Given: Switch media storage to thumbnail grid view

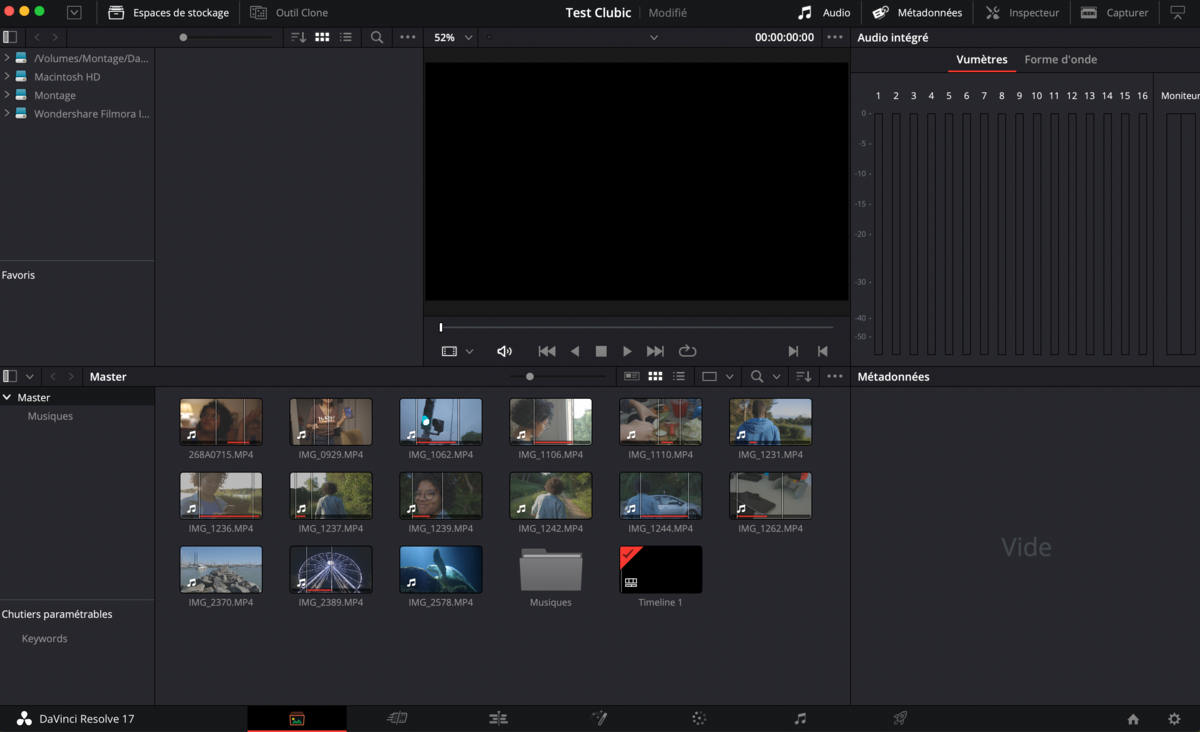Looking at the screenshot, I should click(x=322, y=37).
